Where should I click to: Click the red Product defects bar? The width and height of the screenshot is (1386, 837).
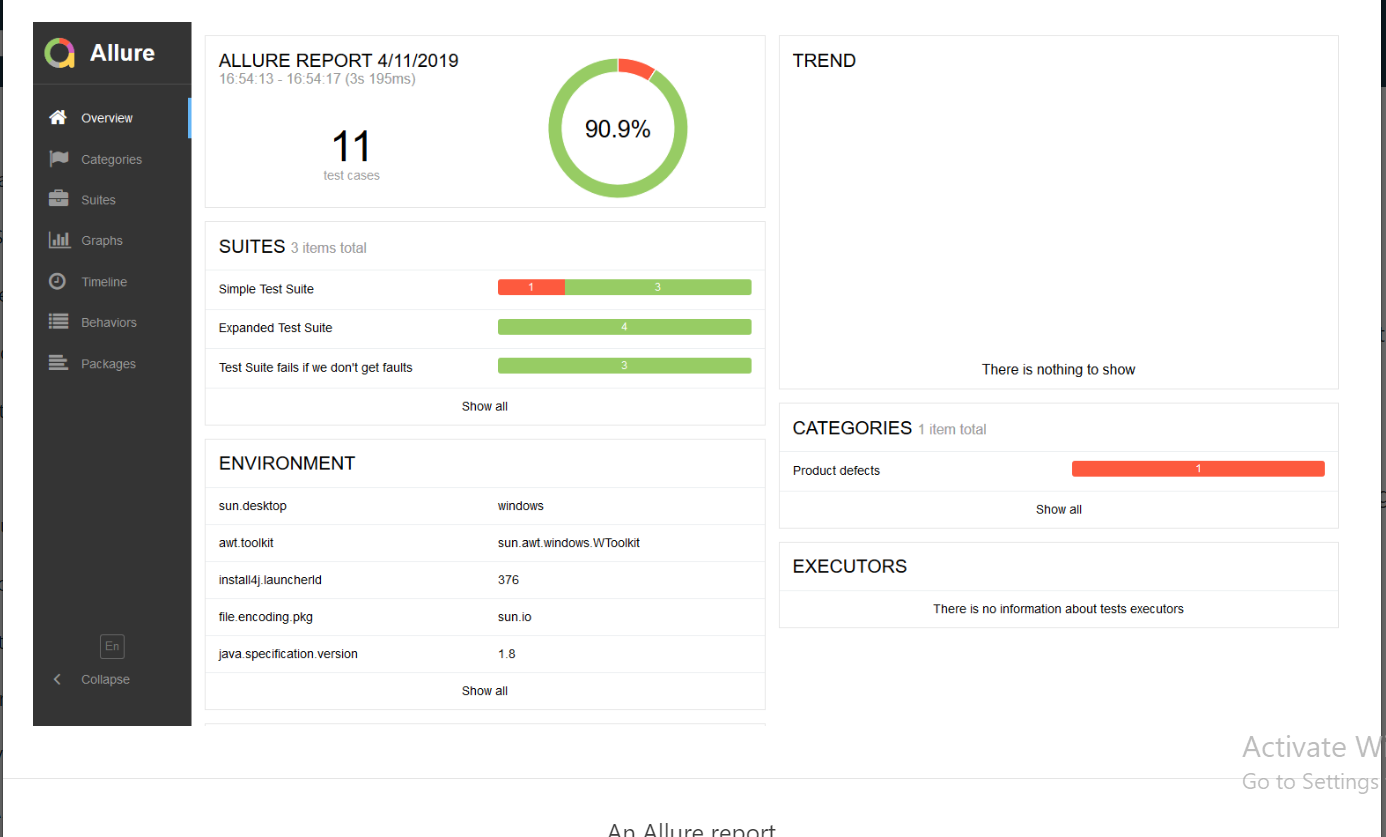pyautogui.click(x=1198, y=469)
